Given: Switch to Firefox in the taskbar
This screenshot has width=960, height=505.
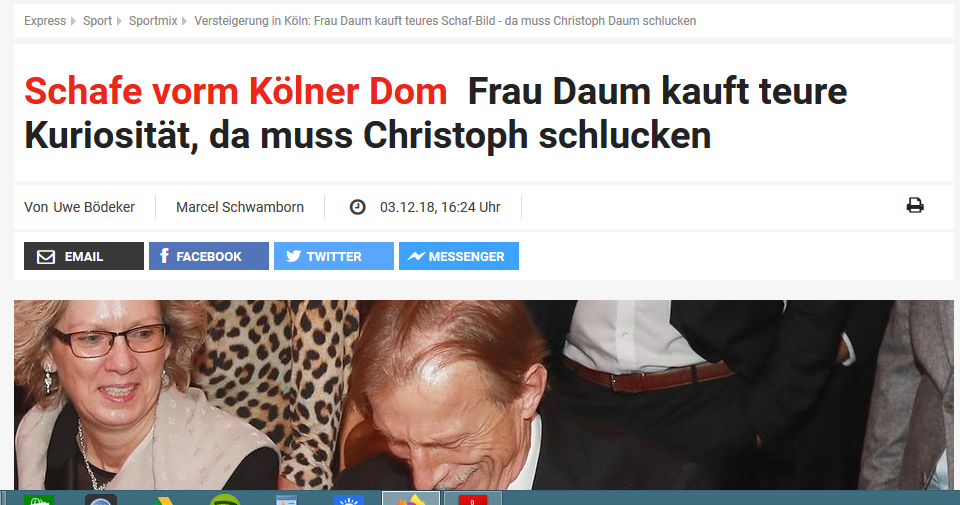Looking at the screenshot, I should click(411, 498).
